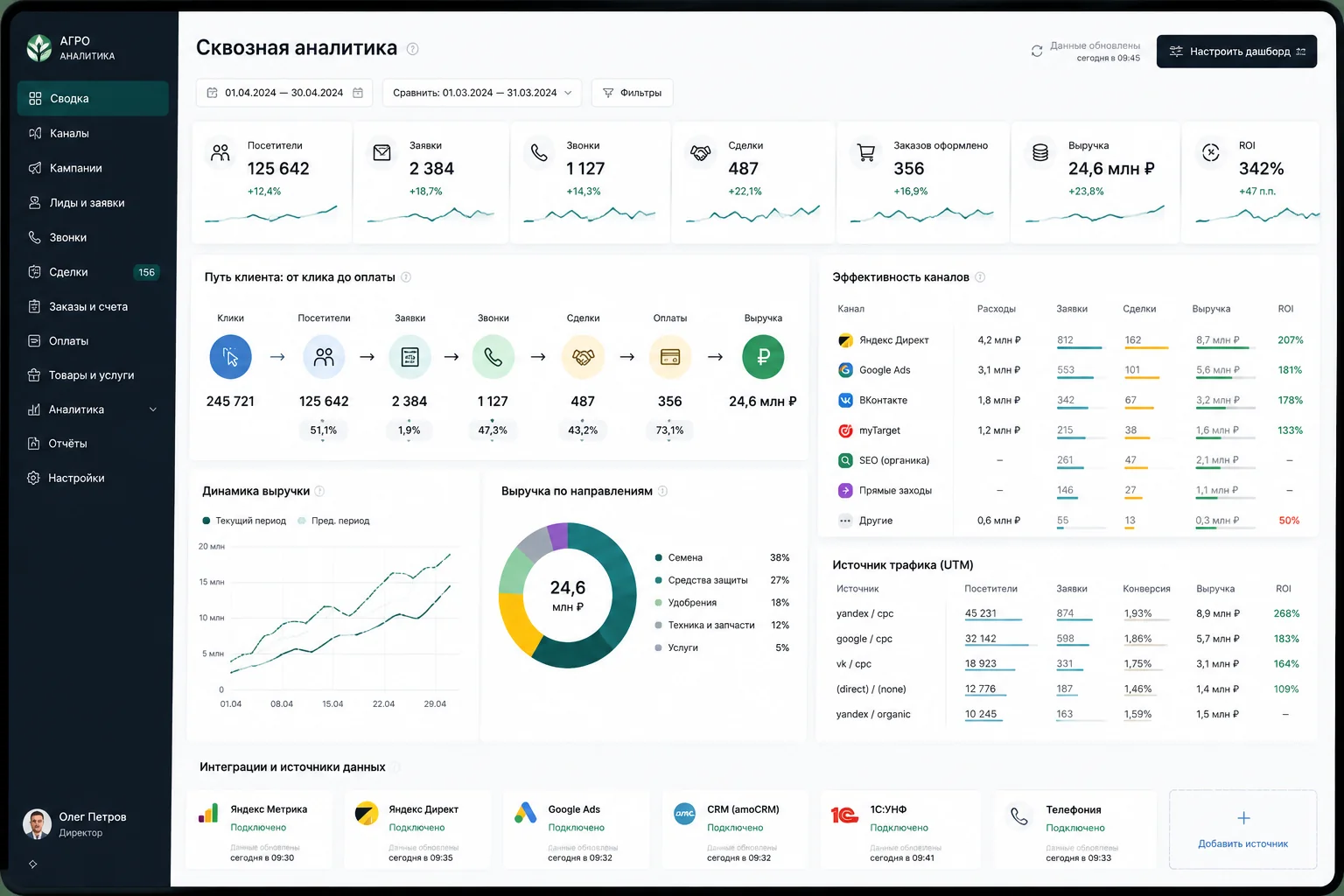Open the 01.04.2024 — 30.04.2024 date range picker

(284, 93)
